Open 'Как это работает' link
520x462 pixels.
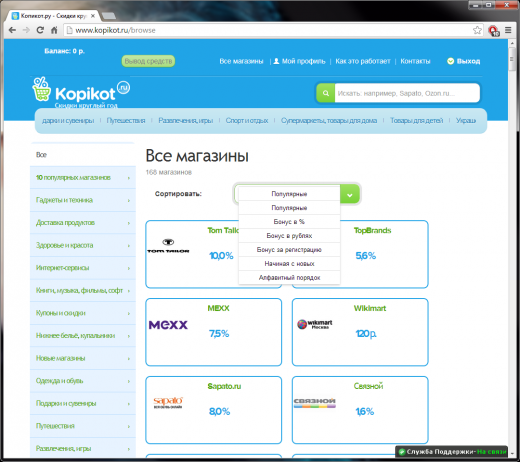pyautogui.click(x=362, y=61)
